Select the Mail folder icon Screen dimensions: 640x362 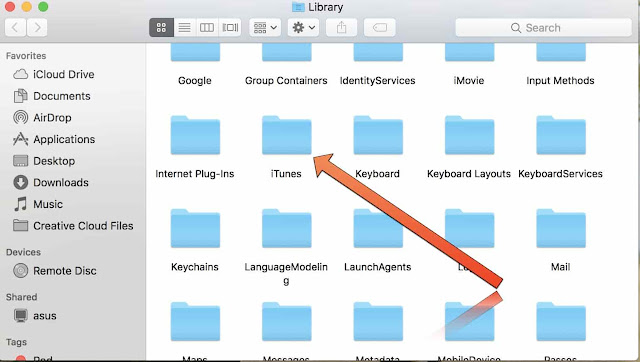(x=561, y=229)
